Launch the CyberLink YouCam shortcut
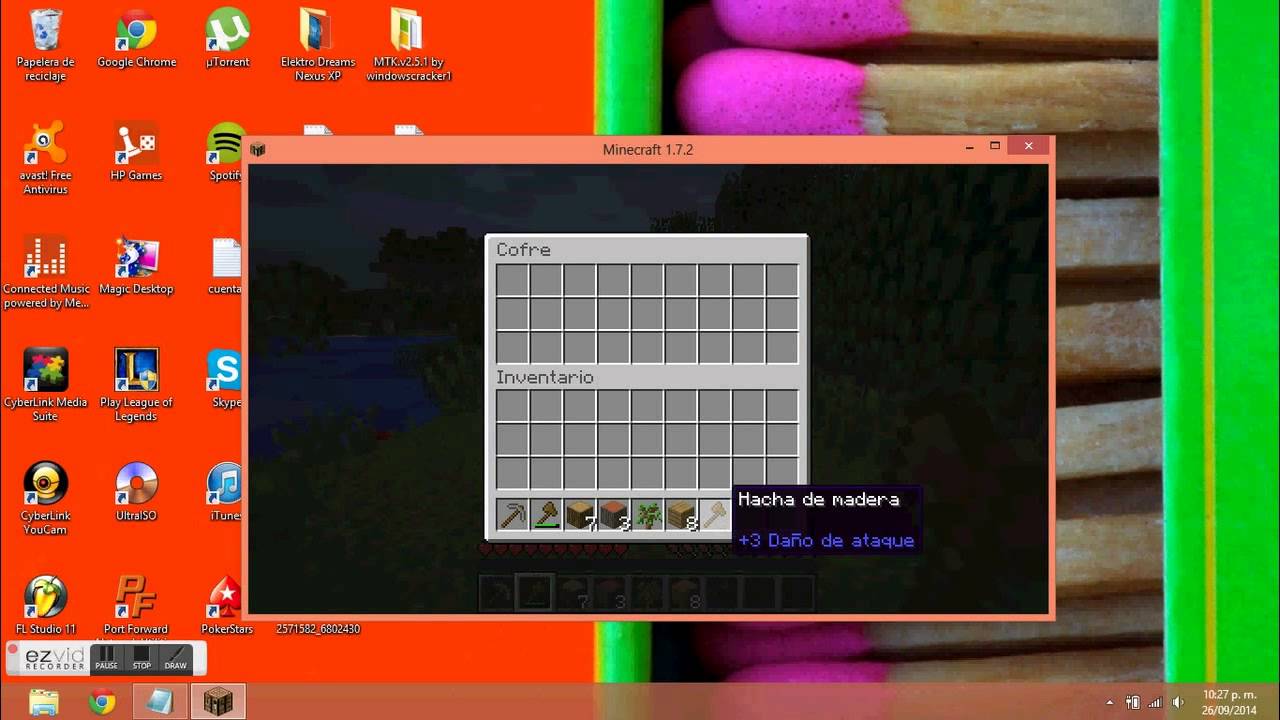This screenshot has height=720, width=1280. click(x=45, y=498)
